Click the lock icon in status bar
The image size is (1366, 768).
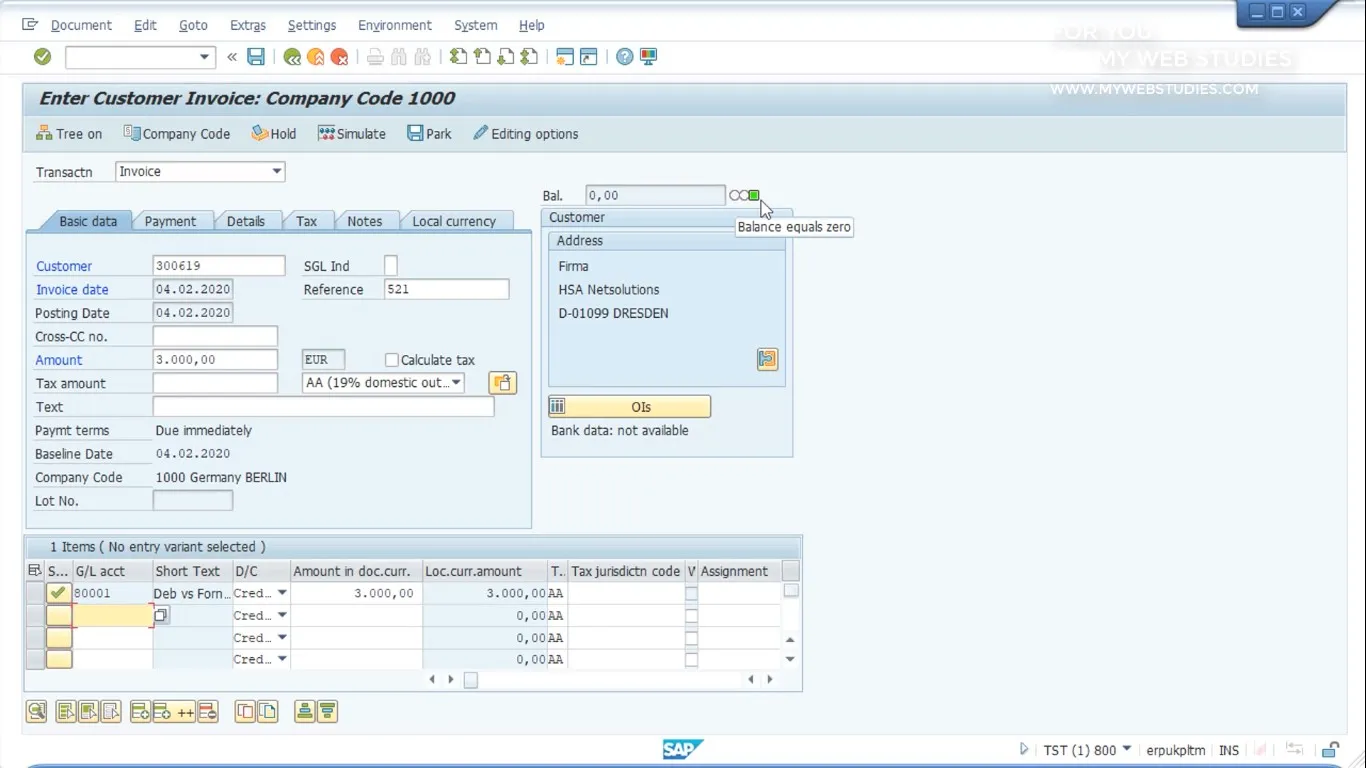pyautogui.click(x=1330, y=750)
